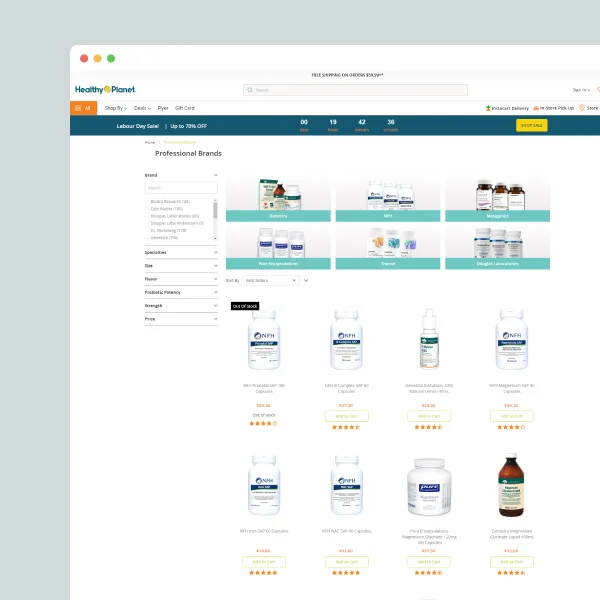Click the star rating under NFH Iron SAP

263,573
